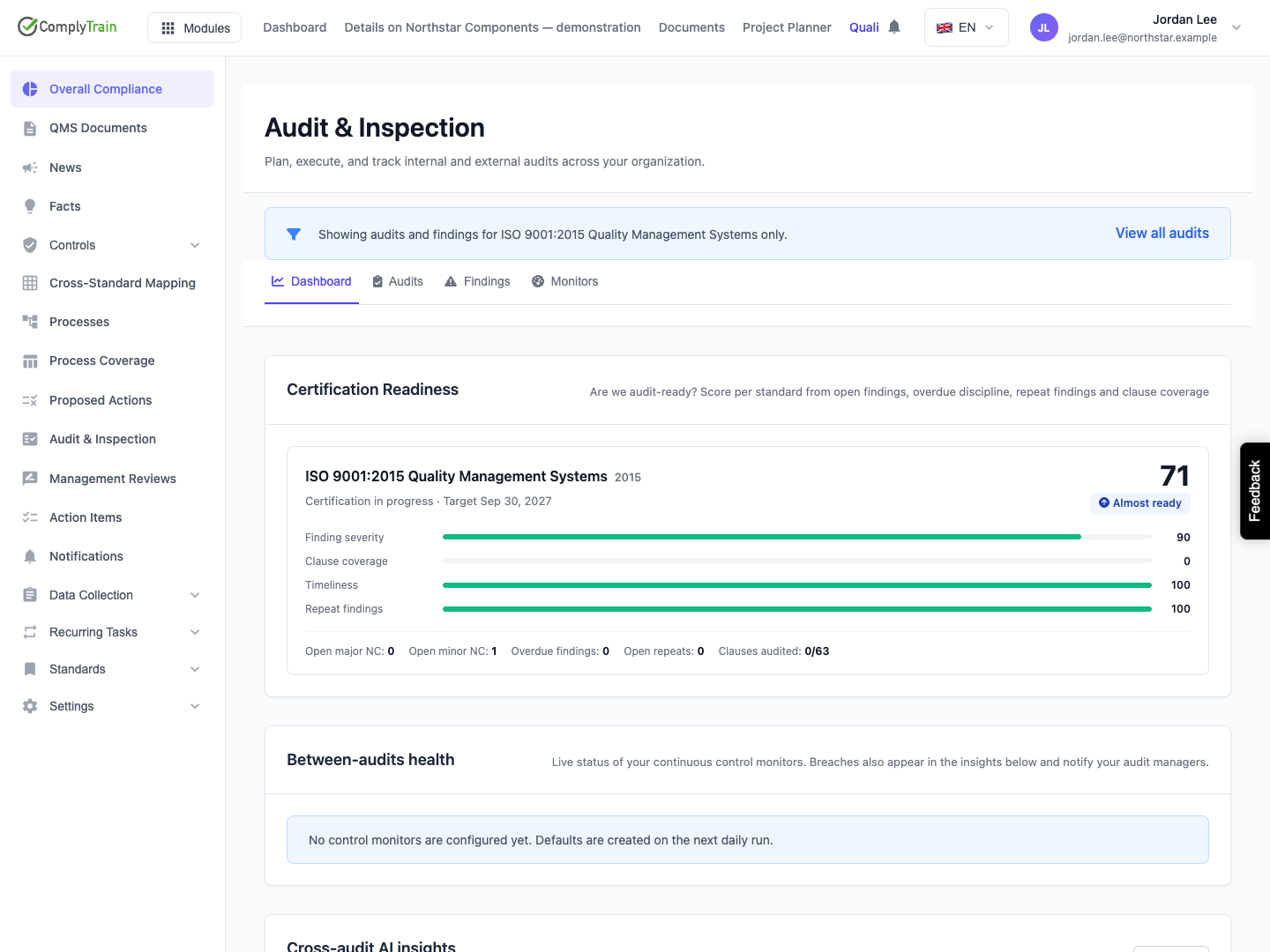Open Details on Northstar Components page
Screen dimensions: 1270x952
492,27
